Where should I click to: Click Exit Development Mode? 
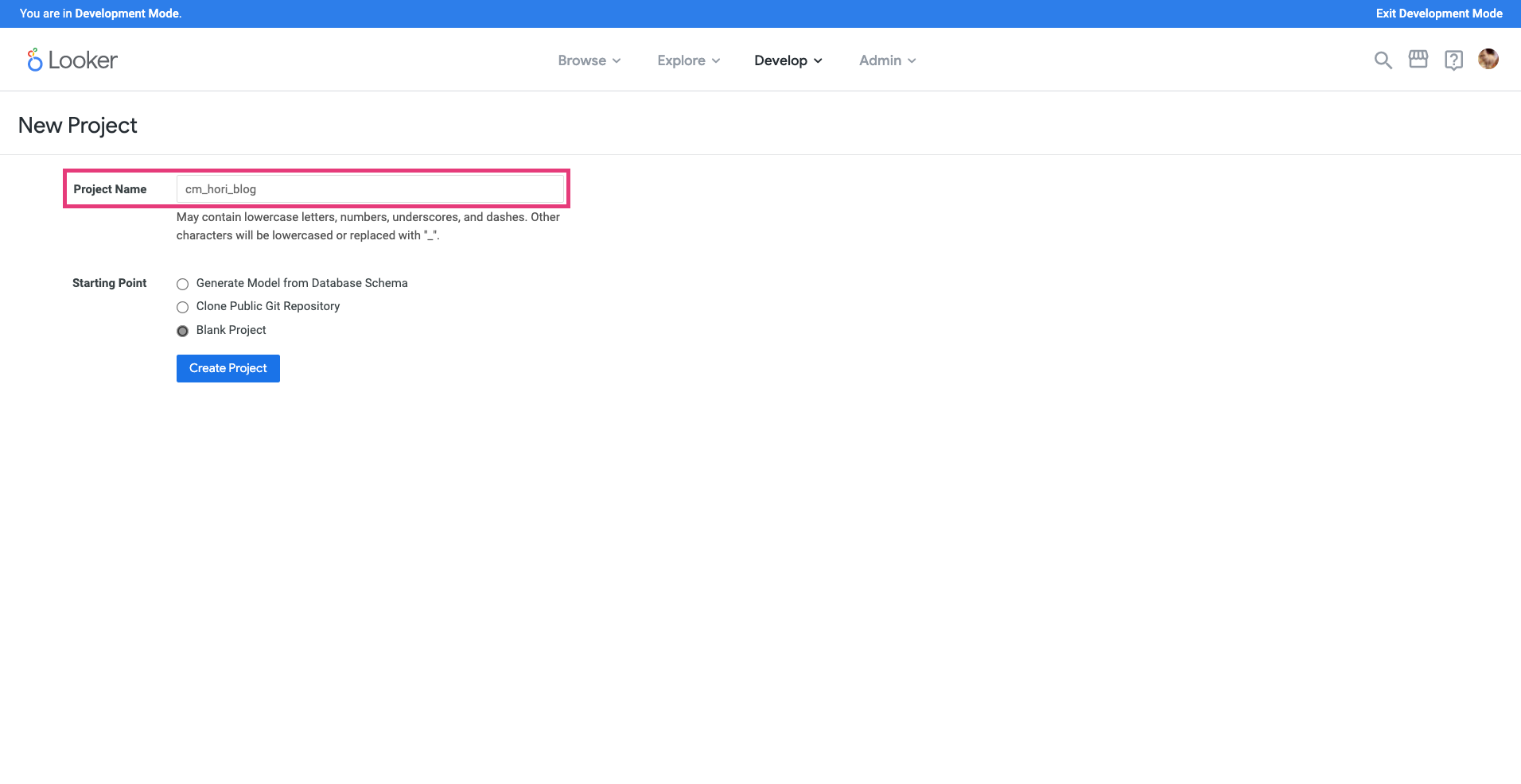pos(1439,13)
